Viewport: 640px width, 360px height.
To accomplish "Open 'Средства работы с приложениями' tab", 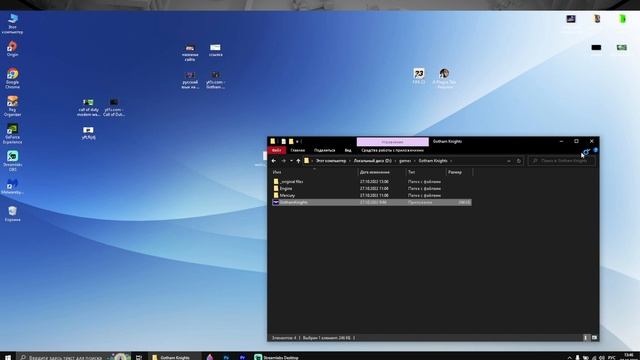I will point(392,150).
